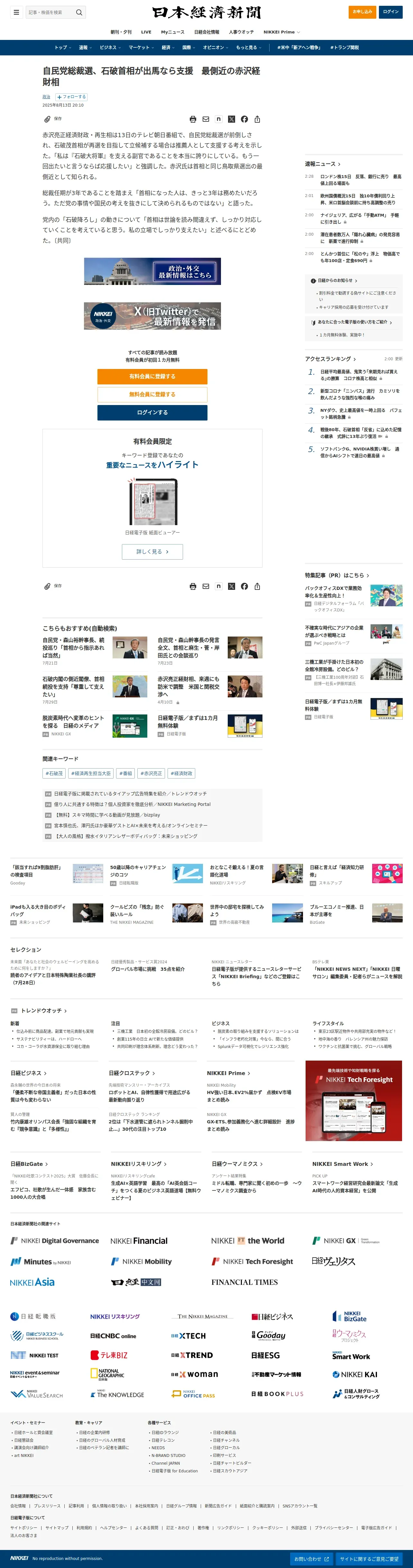
Task: Select the #トランプ関税 topic tab
Action: [344, 47]
